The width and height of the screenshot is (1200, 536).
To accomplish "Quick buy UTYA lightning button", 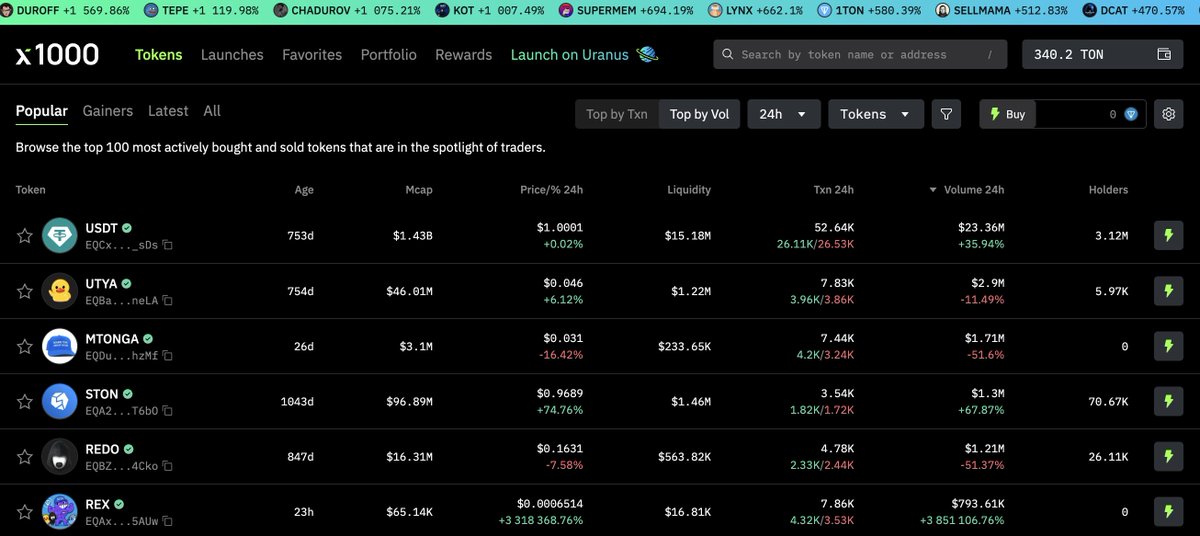I will 1168,291.
